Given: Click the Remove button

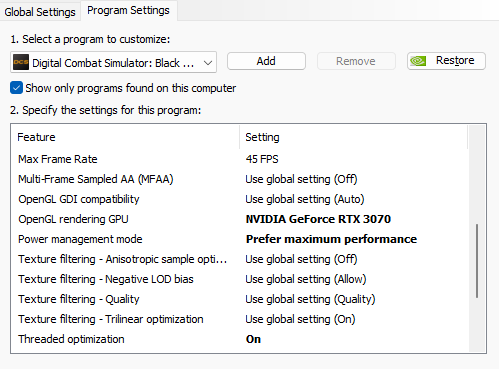Looking at the screenshot, I should click(356, 61).
